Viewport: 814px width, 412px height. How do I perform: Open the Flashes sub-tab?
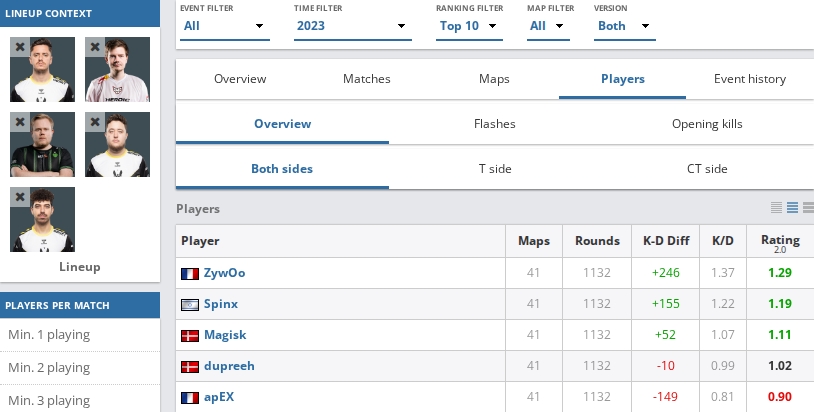(x=495, y=124)
